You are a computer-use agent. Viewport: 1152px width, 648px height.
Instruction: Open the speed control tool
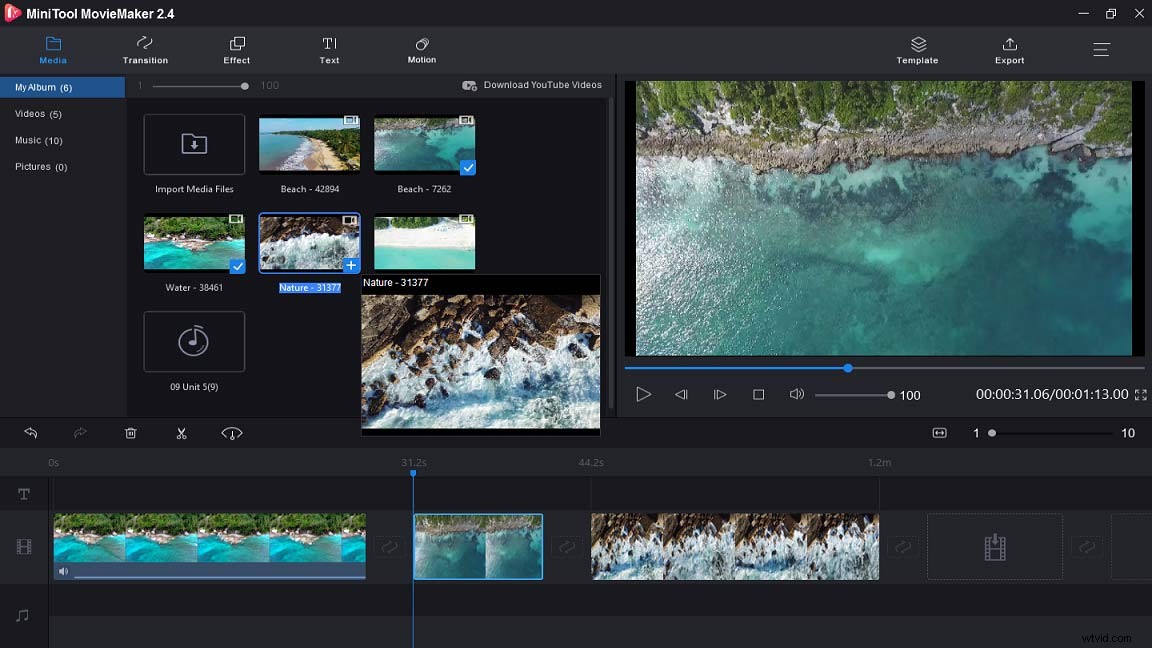(233, 433)
